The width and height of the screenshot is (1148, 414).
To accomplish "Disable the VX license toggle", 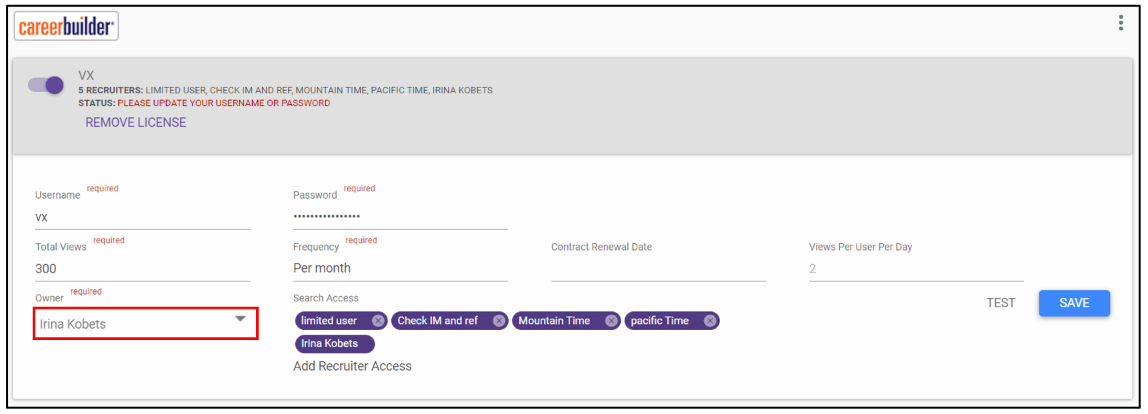I will [x=46, y=85].
